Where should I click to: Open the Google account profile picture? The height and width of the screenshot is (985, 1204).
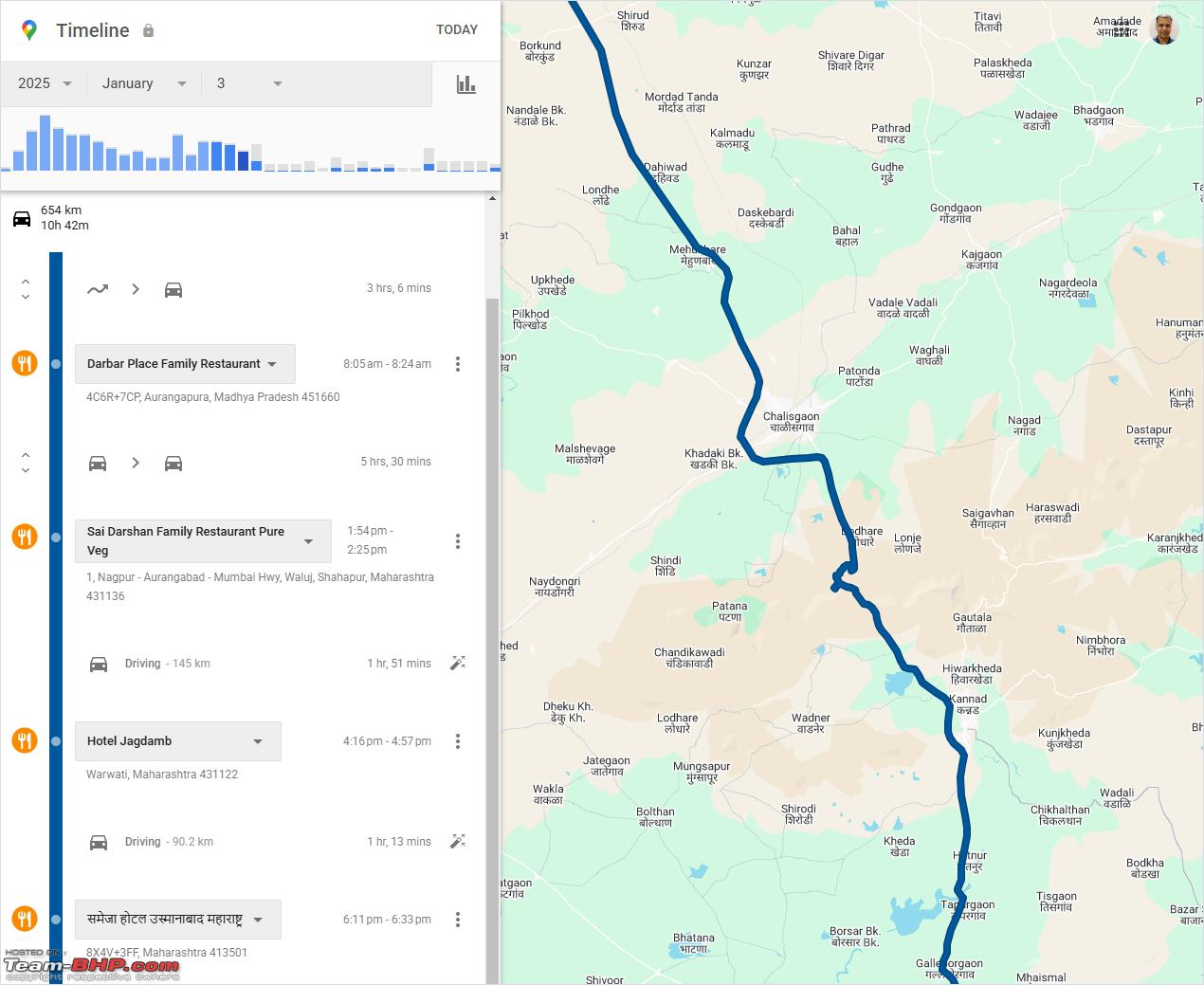click(x=1163, y=29)
